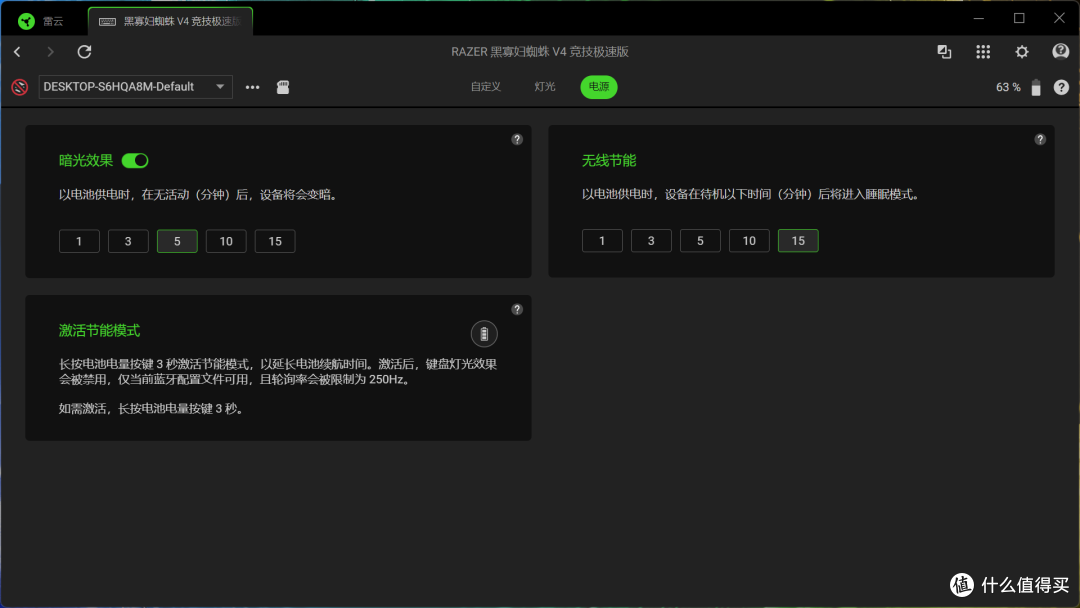Image resolution: width=1080 pixels, height=608 pixels.
Task: Set wireless sleep to 1 minute
Action: coord(602,240)
